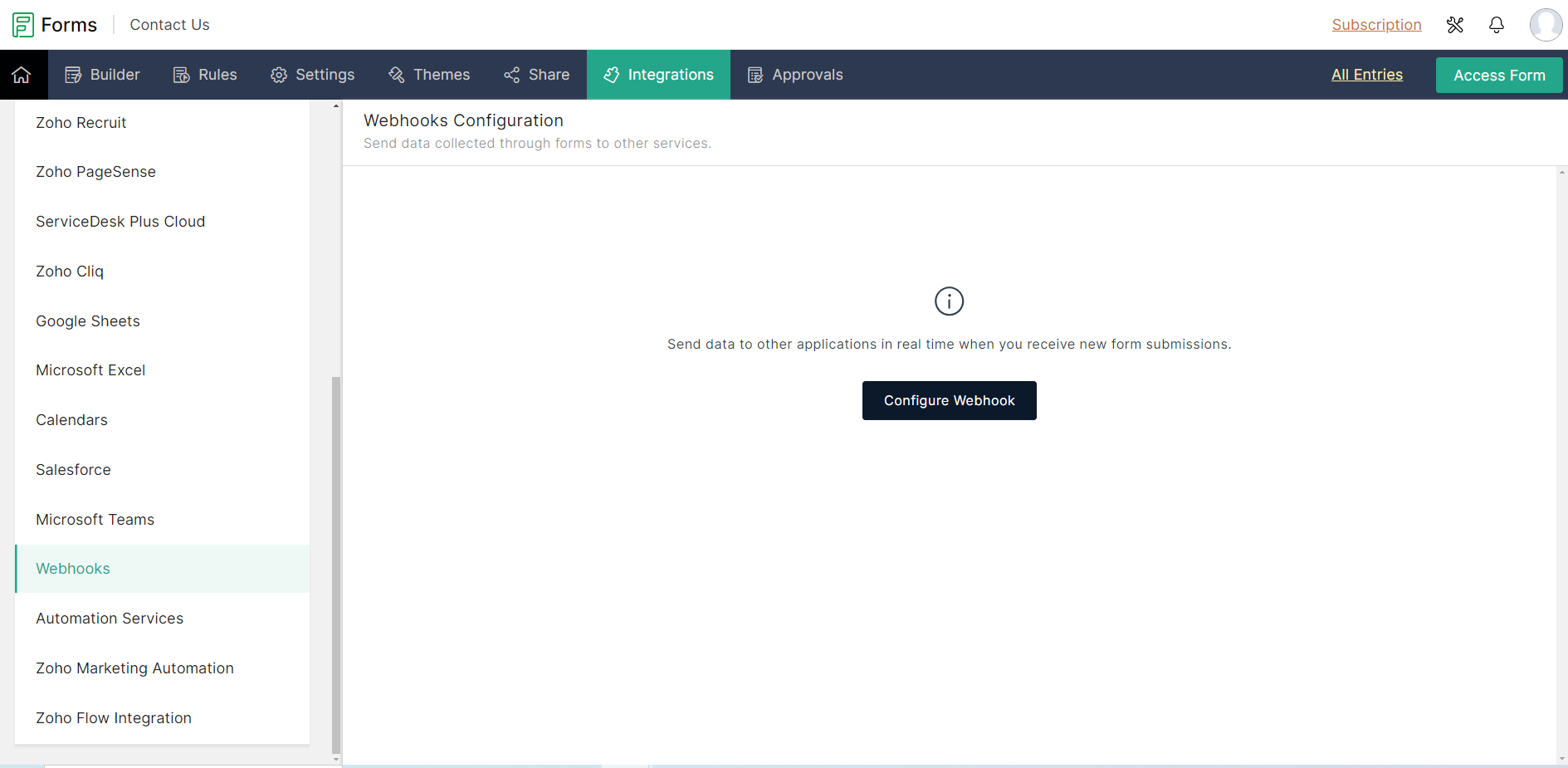The image size is (1568, 768).
Task: Select Zoho Marketing Automation integration
Action: [x=163, y=668]
